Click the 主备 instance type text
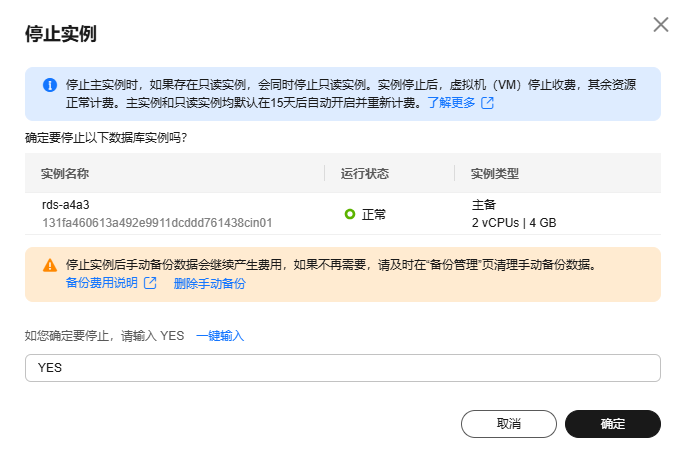Screen dimensions: 688x465 [x=483, y=205]
